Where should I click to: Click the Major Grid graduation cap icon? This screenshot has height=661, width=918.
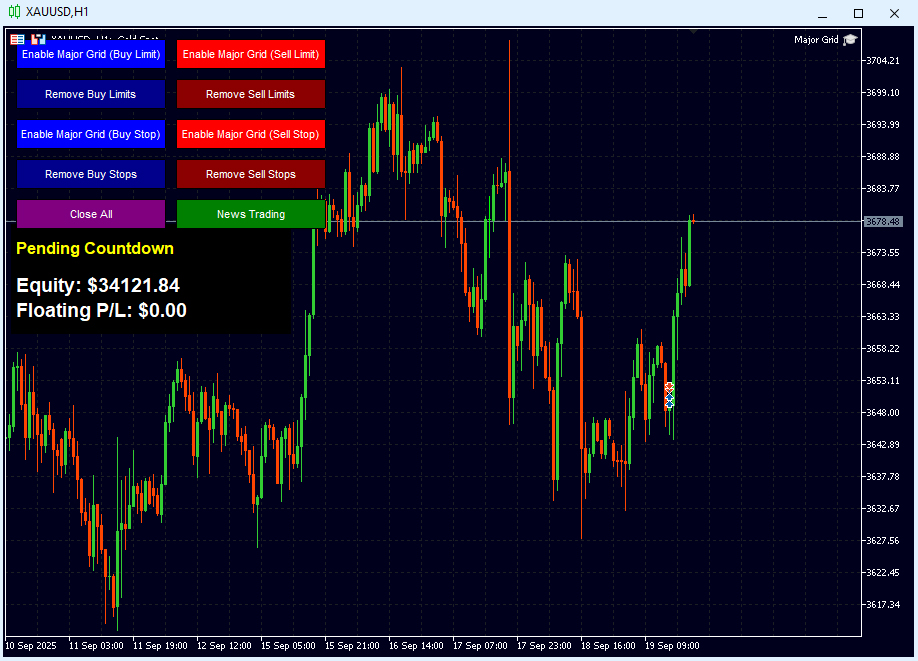(850, 40)
